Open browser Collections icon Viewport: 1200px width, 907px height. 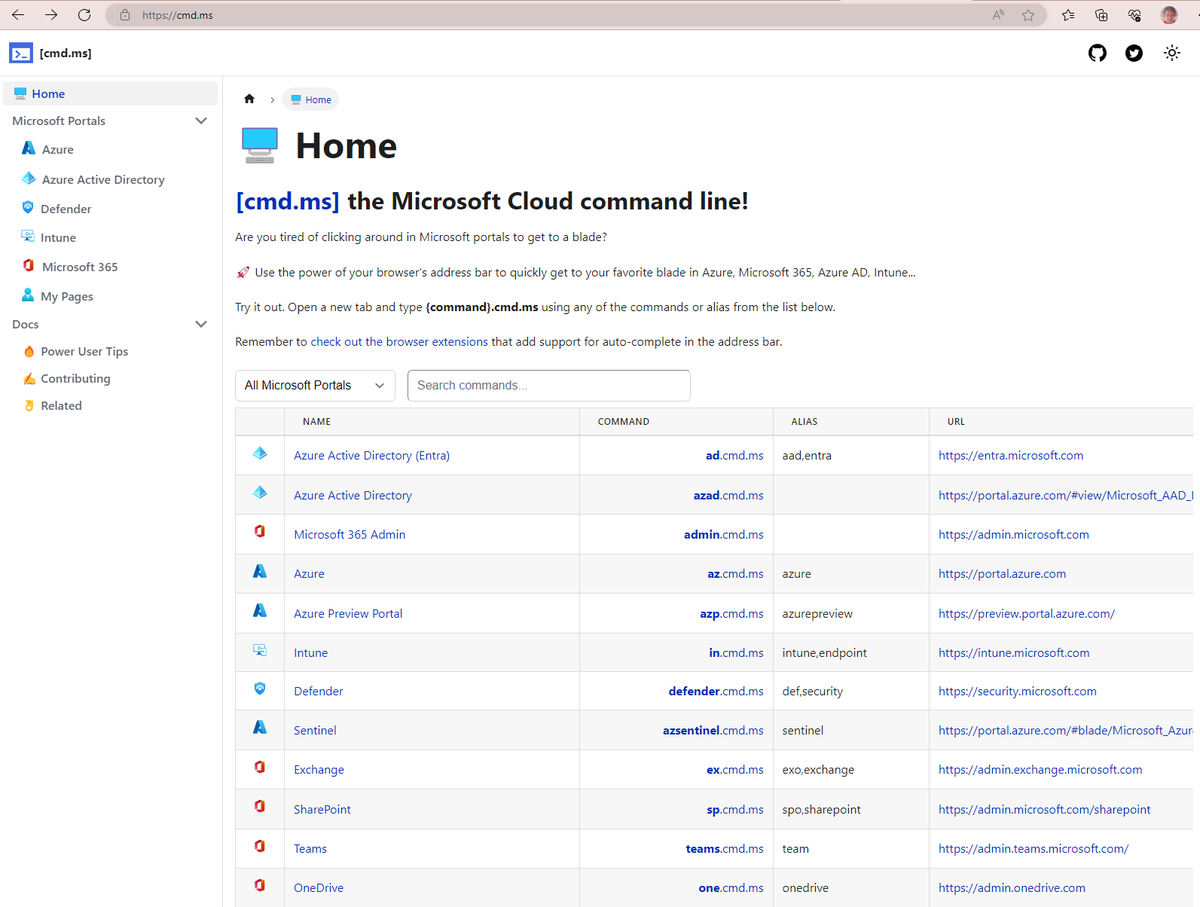tap(1101, 15)
